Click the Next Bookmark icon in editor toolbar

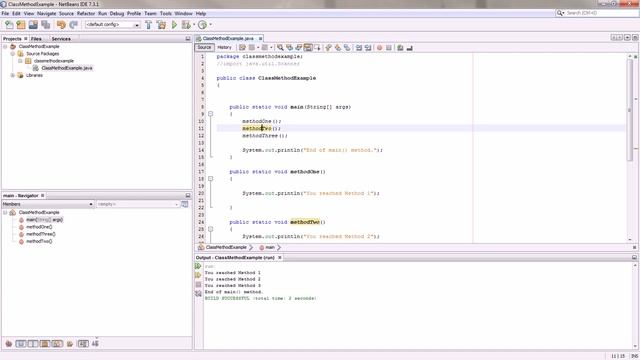coord(338,48)
